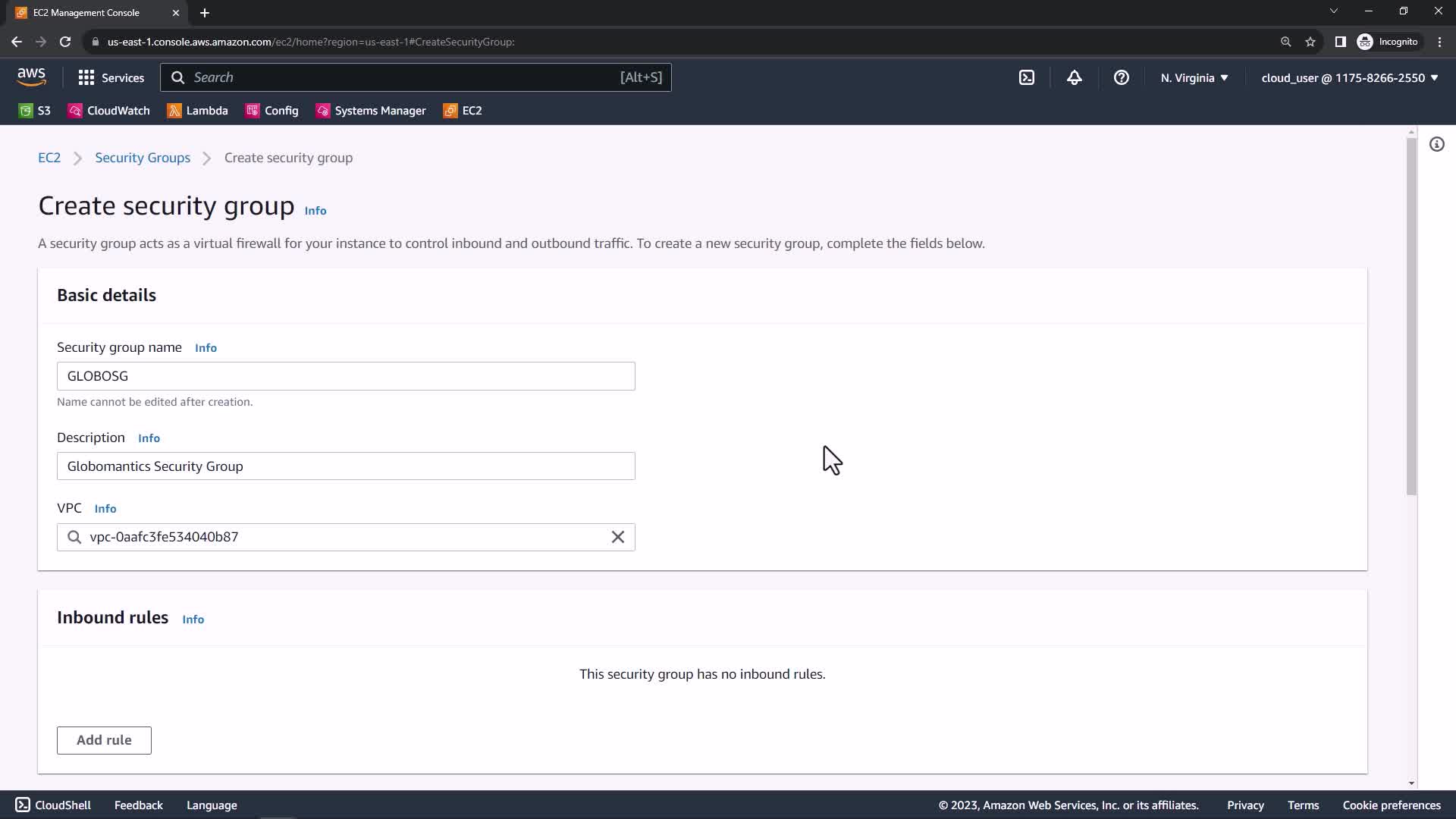Click the AWS logo home icon
This screenshot has height=819, width=1456.
(x=31, y=77)
